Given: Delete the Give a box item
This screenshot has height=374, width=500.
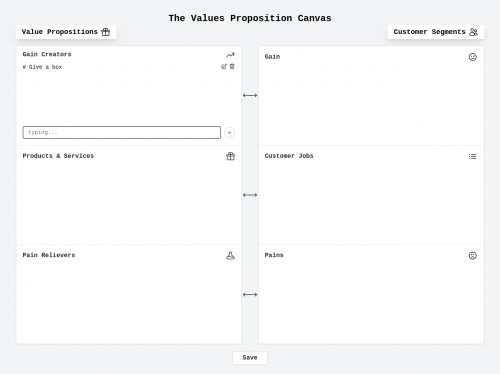Looking at the screenshot, I should click(232, 67).
